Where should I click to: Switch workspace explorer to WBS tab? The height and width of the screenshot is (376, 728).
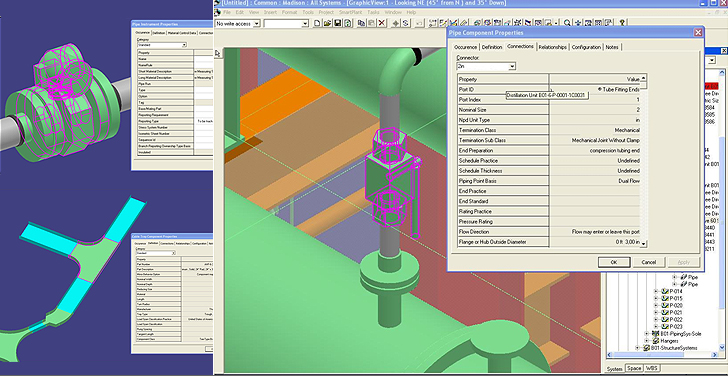click(x=652, y=368)
